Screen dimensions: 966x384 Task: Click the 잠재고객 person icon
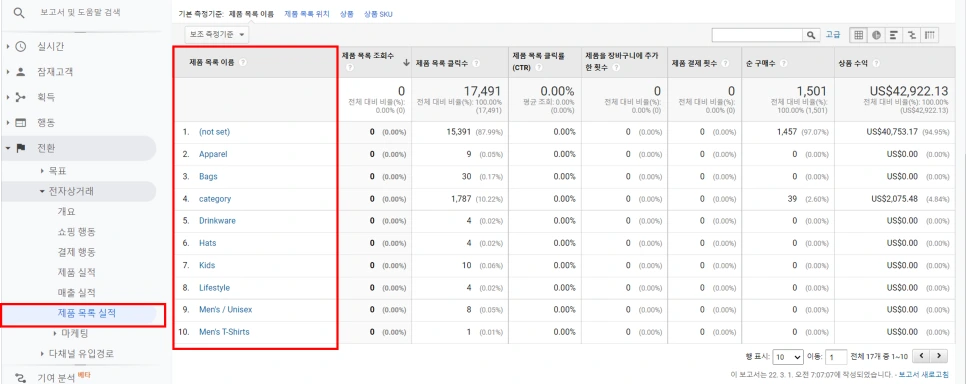[20, 71]
